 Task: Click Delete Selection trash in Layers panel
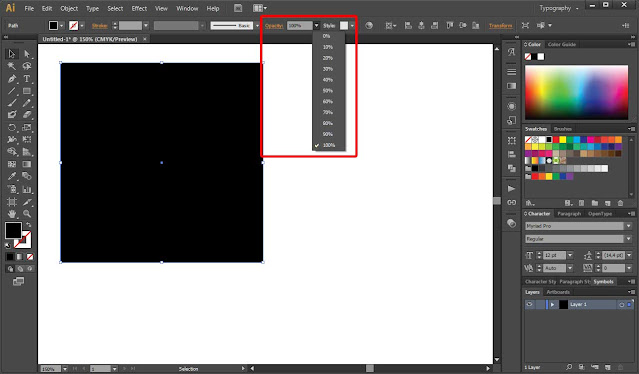tap(620, 367)
